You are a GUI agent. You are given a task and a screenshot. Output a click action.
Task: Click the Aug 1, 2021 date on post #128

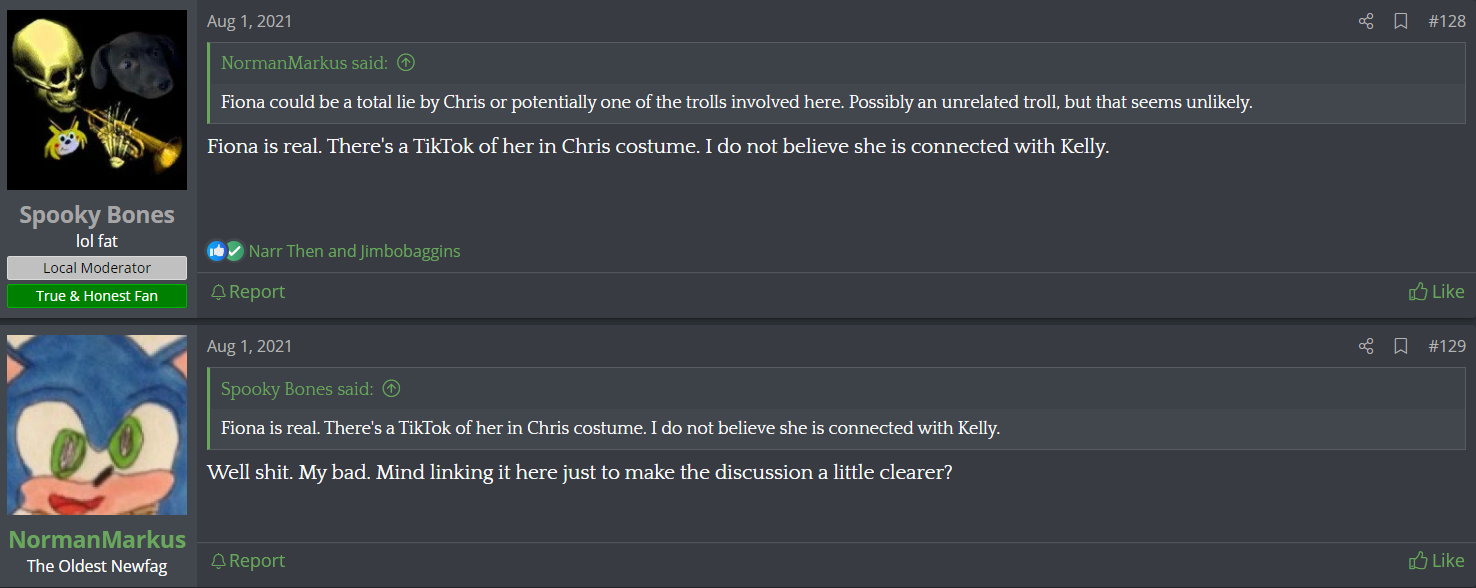(x=250, y=21)
